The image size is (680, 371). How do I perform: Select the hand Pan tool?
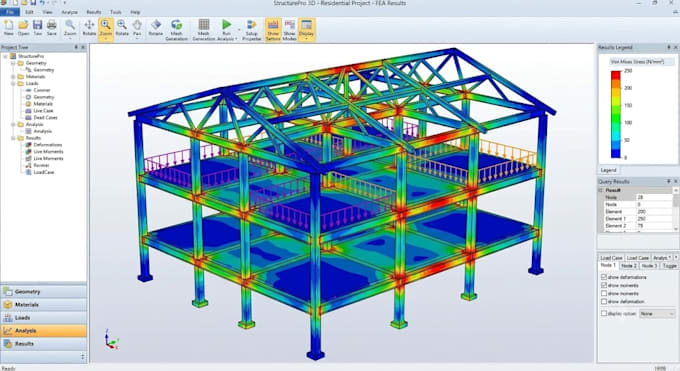click(x=137, y=25)
